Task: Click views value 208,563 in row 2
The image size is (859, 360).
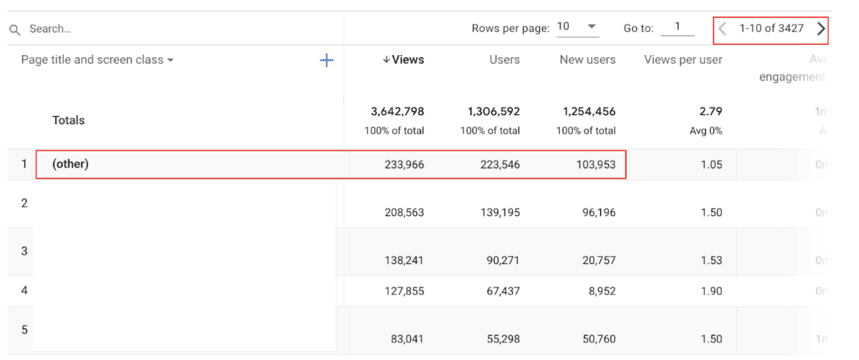Action: [404, 212]
